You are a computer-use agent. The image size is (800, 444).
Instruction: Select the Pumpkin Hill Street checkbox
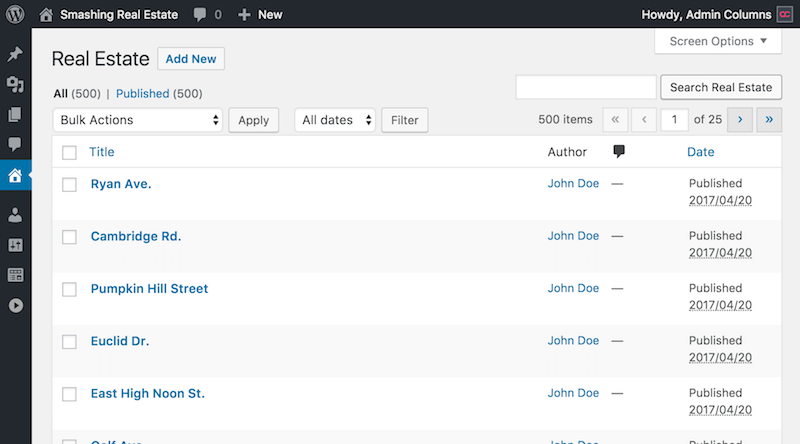point(69,289)
